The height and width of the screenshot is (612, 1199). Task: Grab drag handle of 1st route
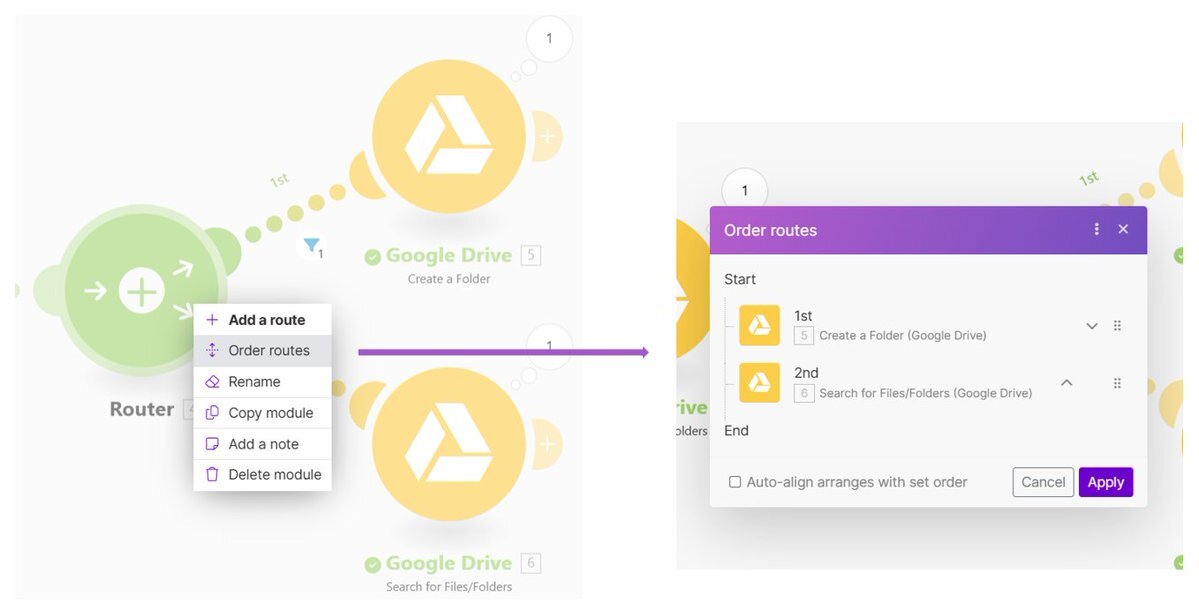coord(1117,325)
